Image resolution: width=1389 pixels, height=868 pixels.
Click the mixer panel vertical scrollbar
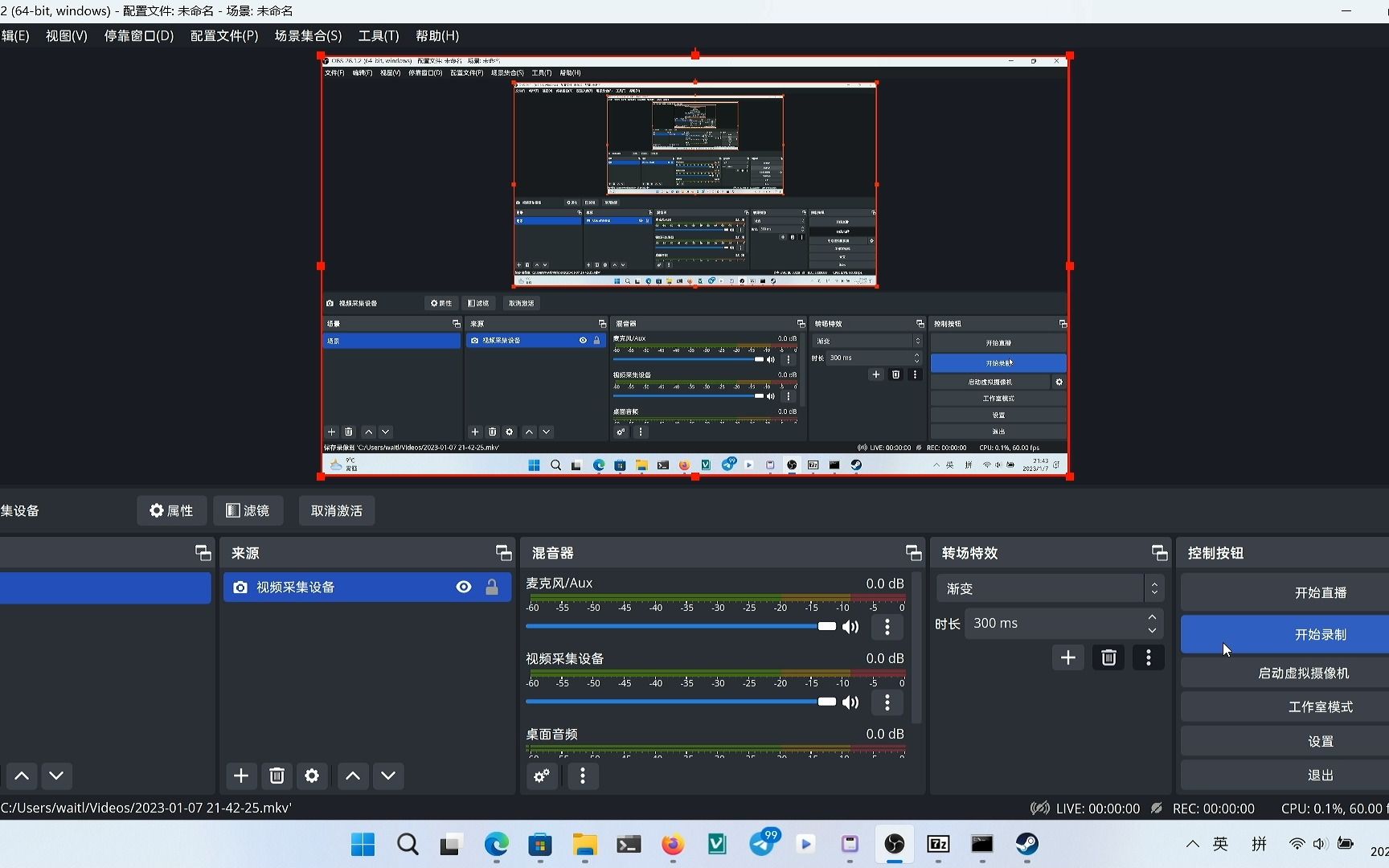(x=916, y=647)
